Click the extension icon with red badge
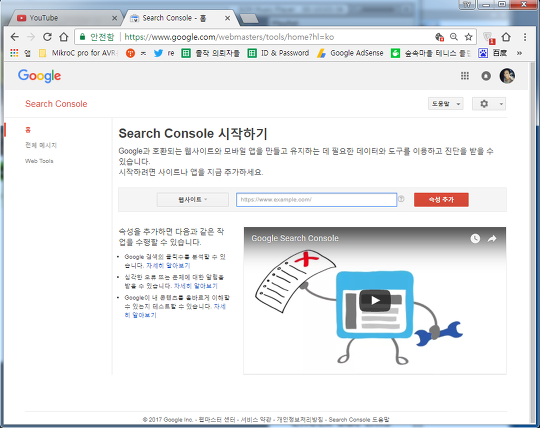 point(489,38)
